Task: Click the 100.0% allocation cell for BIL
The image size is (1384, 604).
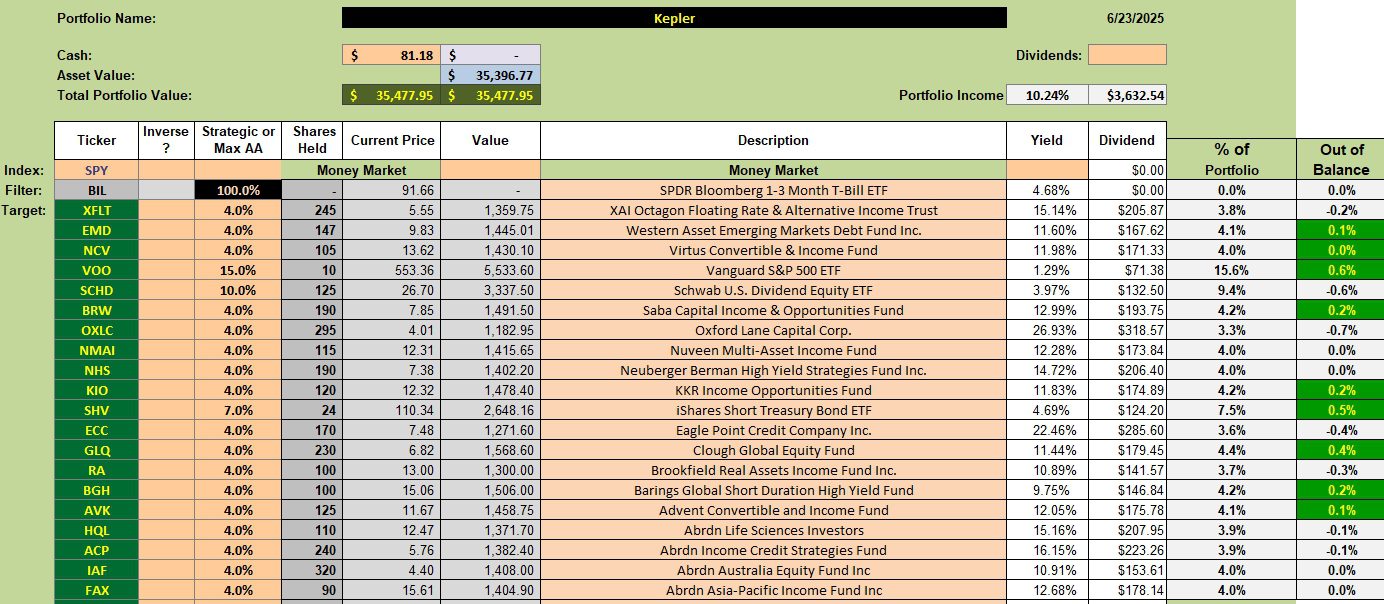Action: tap(238, 190)
